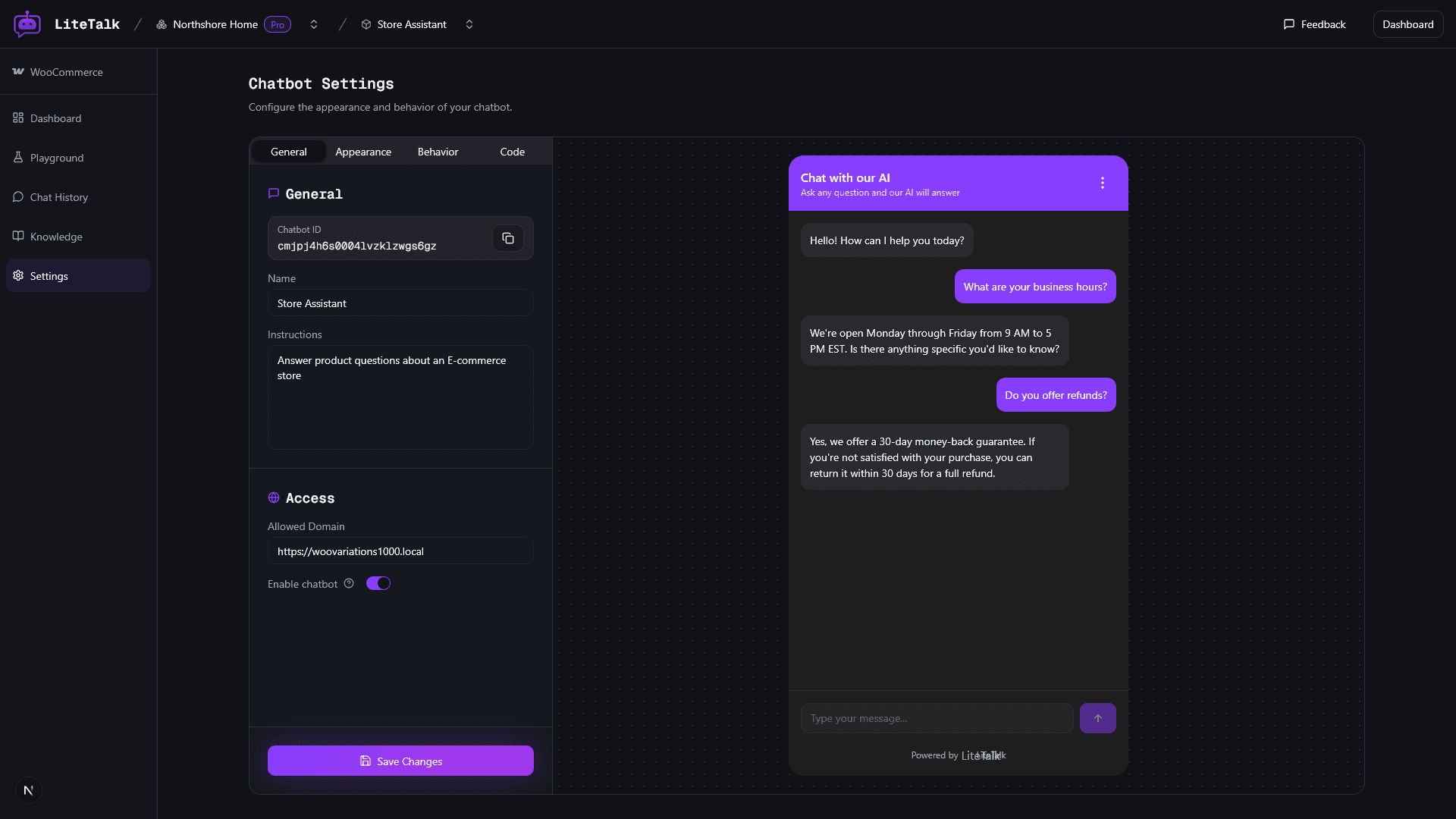Screen dimensions: 1456x819
Task: Open the chat widget options menu
Action: (x=1101, y=182)
